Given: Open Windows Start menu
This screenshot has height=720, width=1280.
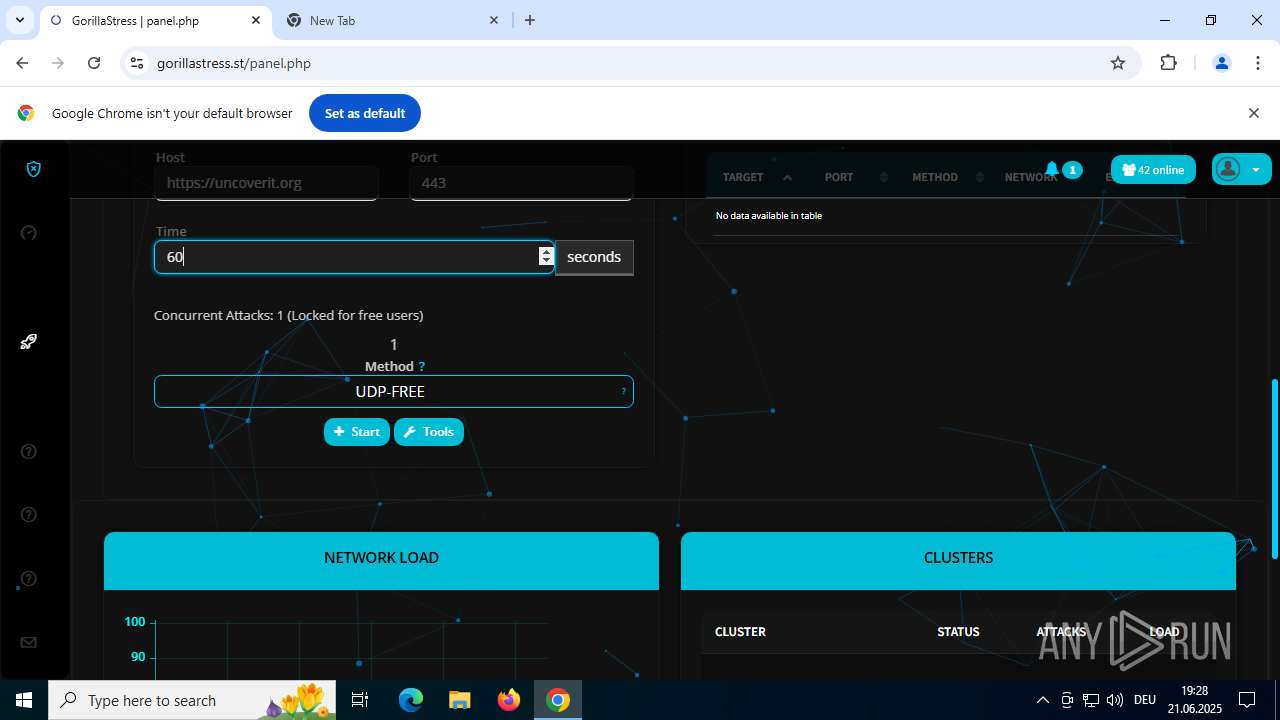Looking at the screenshot, I should point(24,700).
